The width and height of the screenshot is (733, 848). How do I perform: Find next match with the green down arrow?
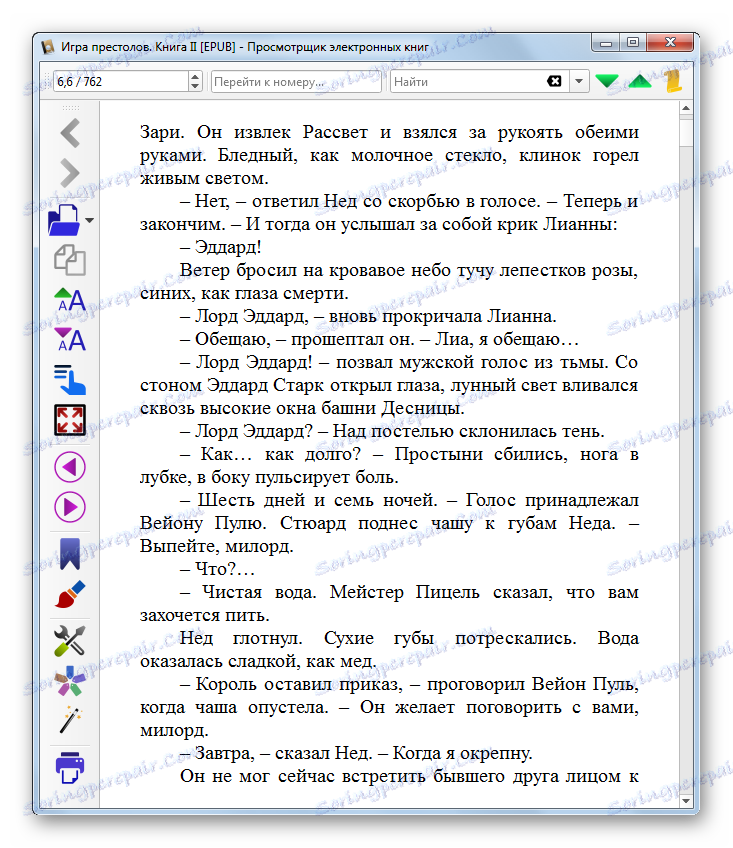(x=607, y=82)
